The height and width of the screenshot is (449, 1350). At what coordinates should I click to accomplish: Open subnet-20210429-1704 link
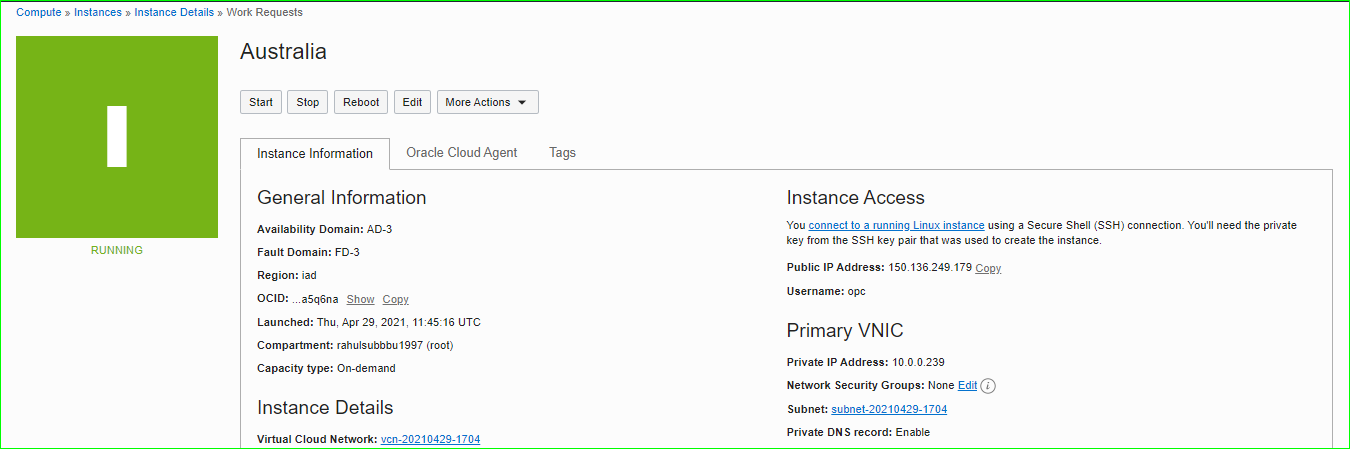(888, 410)
